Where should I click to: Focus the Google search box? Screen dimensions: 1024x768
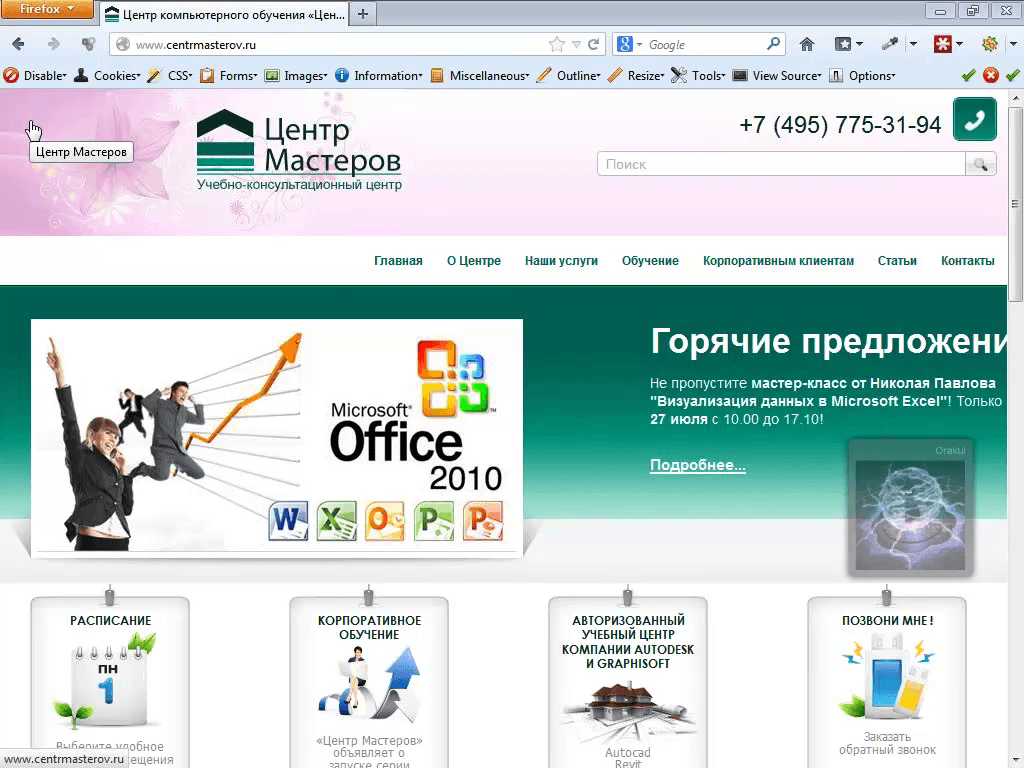(705, 44)
